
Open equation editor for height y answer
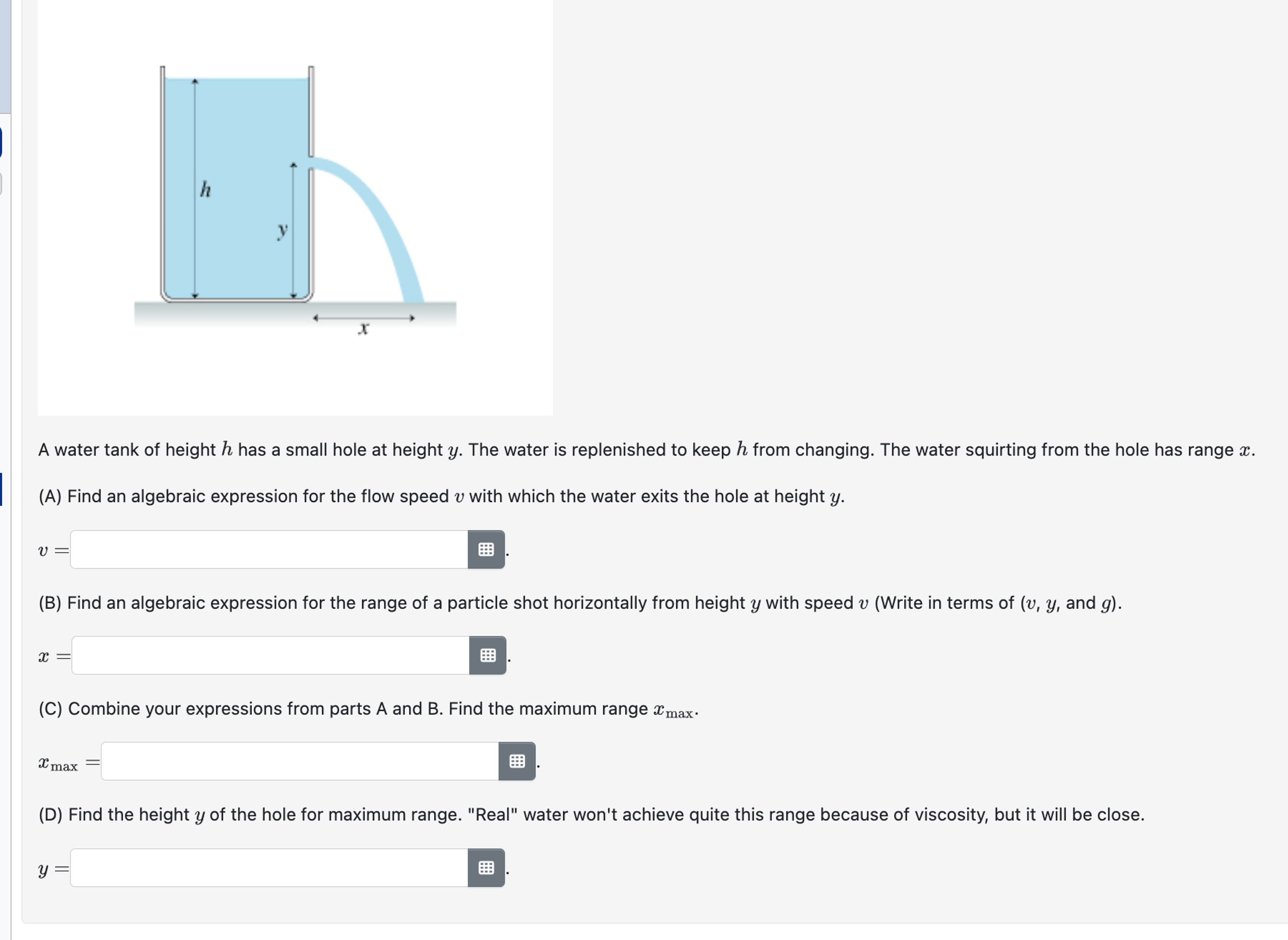coord(486,867)
